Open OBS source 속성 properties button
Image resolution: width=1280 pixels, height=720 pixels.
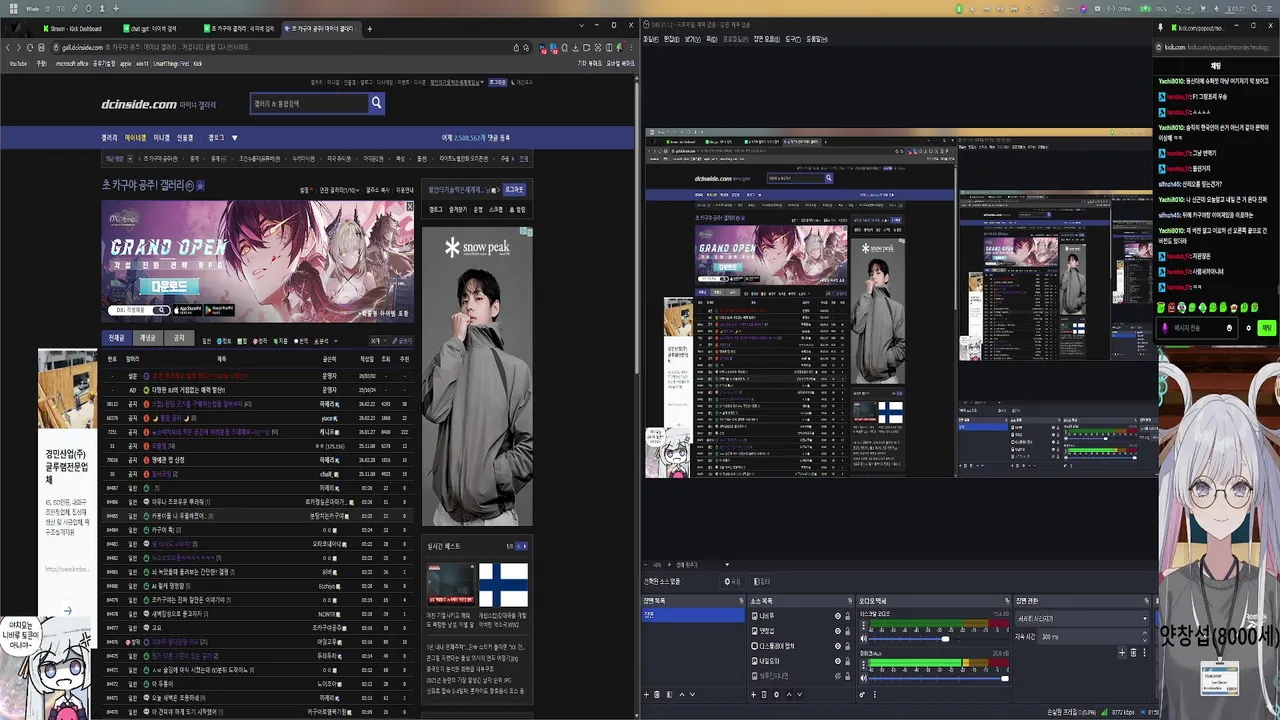point(733,581)
